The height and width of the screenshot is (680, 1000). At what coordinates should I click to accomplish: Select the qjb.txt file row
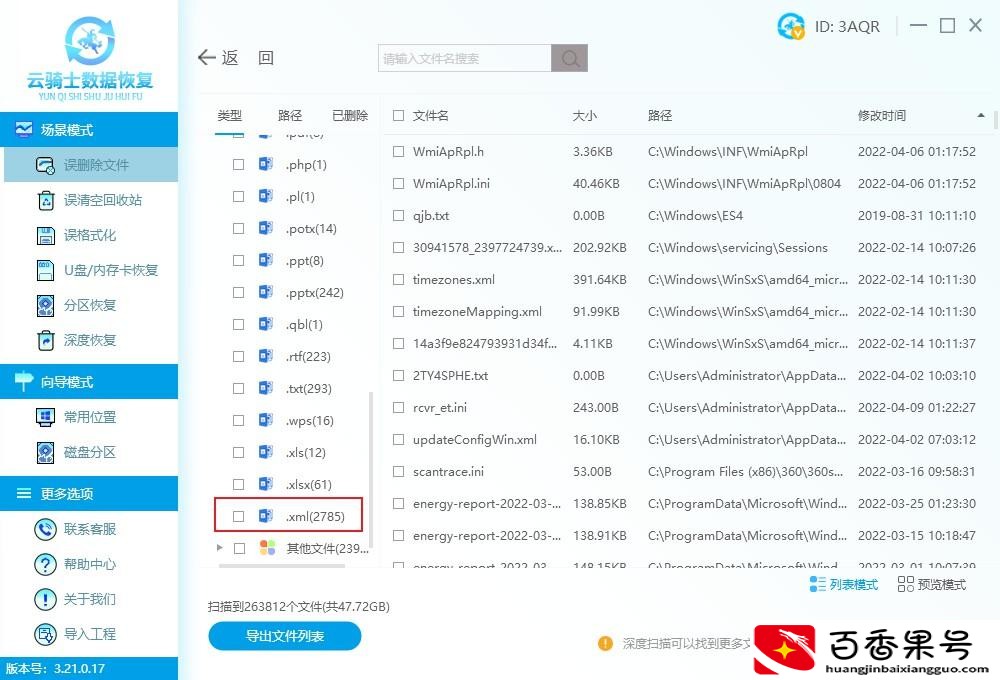click(x=684, y=216)
